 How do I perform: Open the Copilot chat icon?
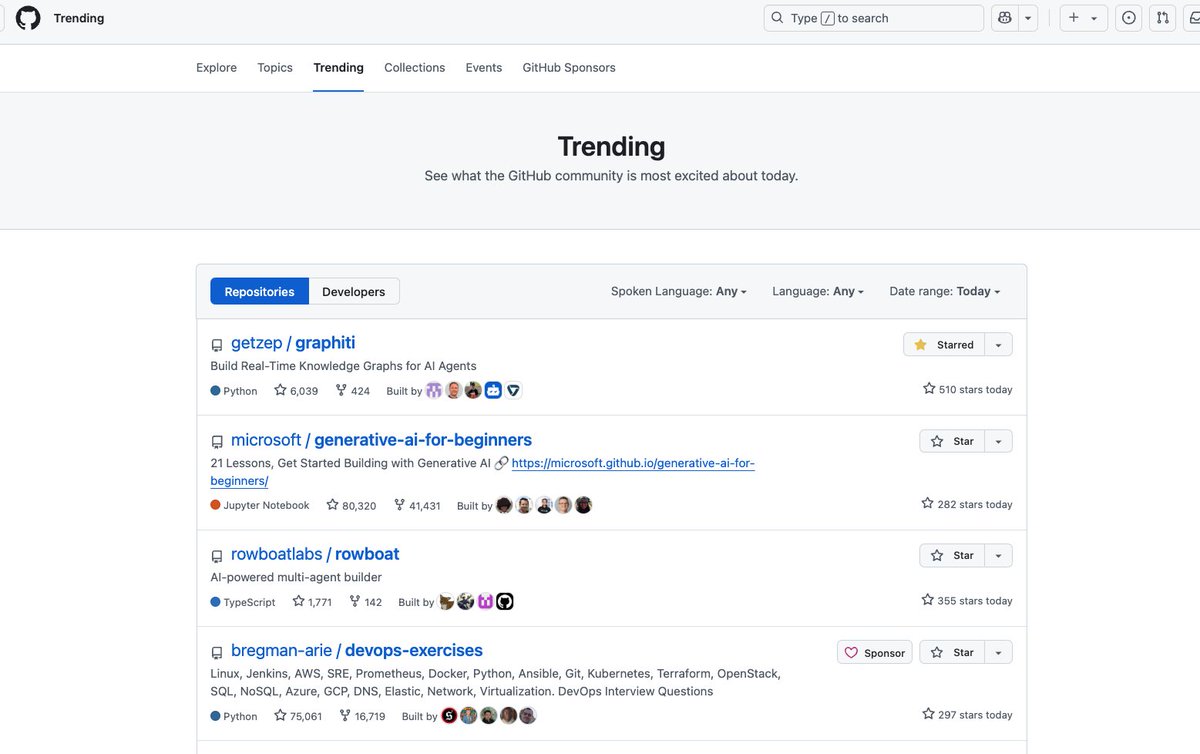(1004, 18)
